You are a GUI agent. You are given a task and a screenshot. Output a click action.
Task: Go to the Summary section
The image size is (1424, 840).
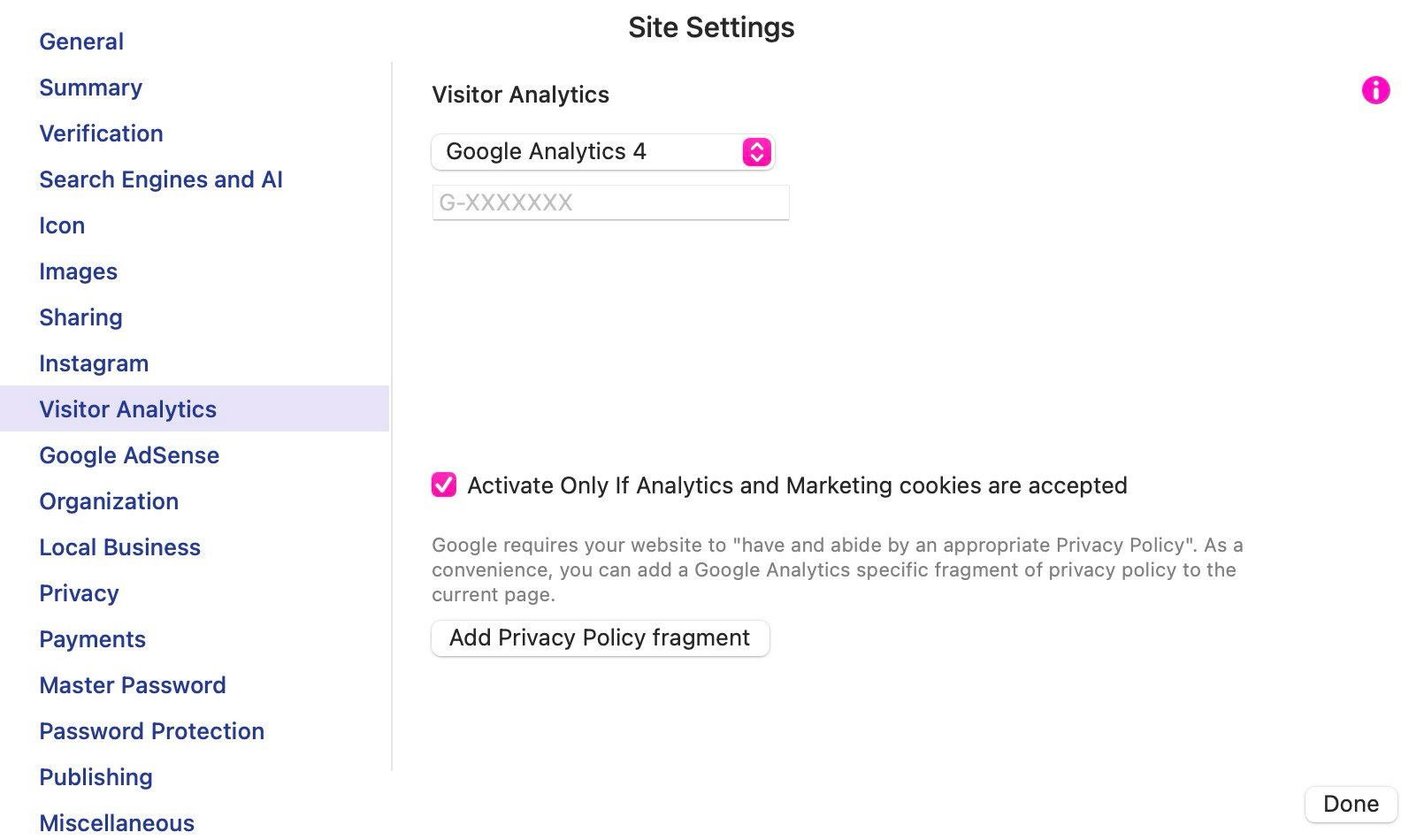[x=90, y=88]
